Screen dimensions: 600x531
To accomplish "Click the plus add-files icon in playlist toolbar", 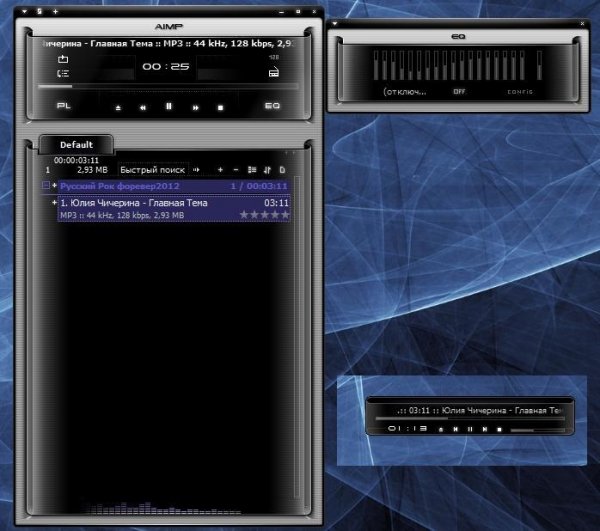I will (x=220, y=169).
